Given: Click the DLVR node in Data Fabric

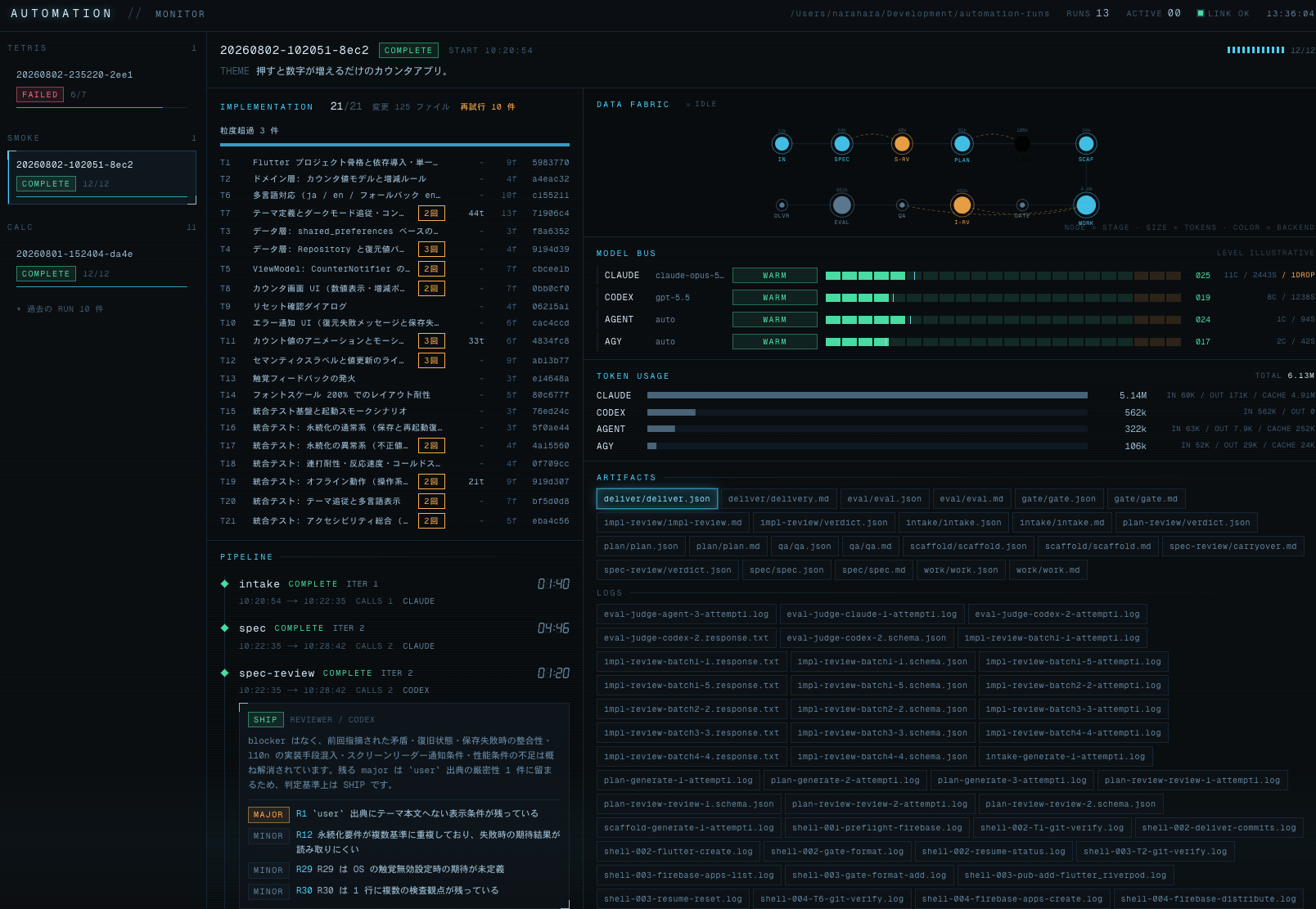Looking at the screenshot, I should 782,205.
